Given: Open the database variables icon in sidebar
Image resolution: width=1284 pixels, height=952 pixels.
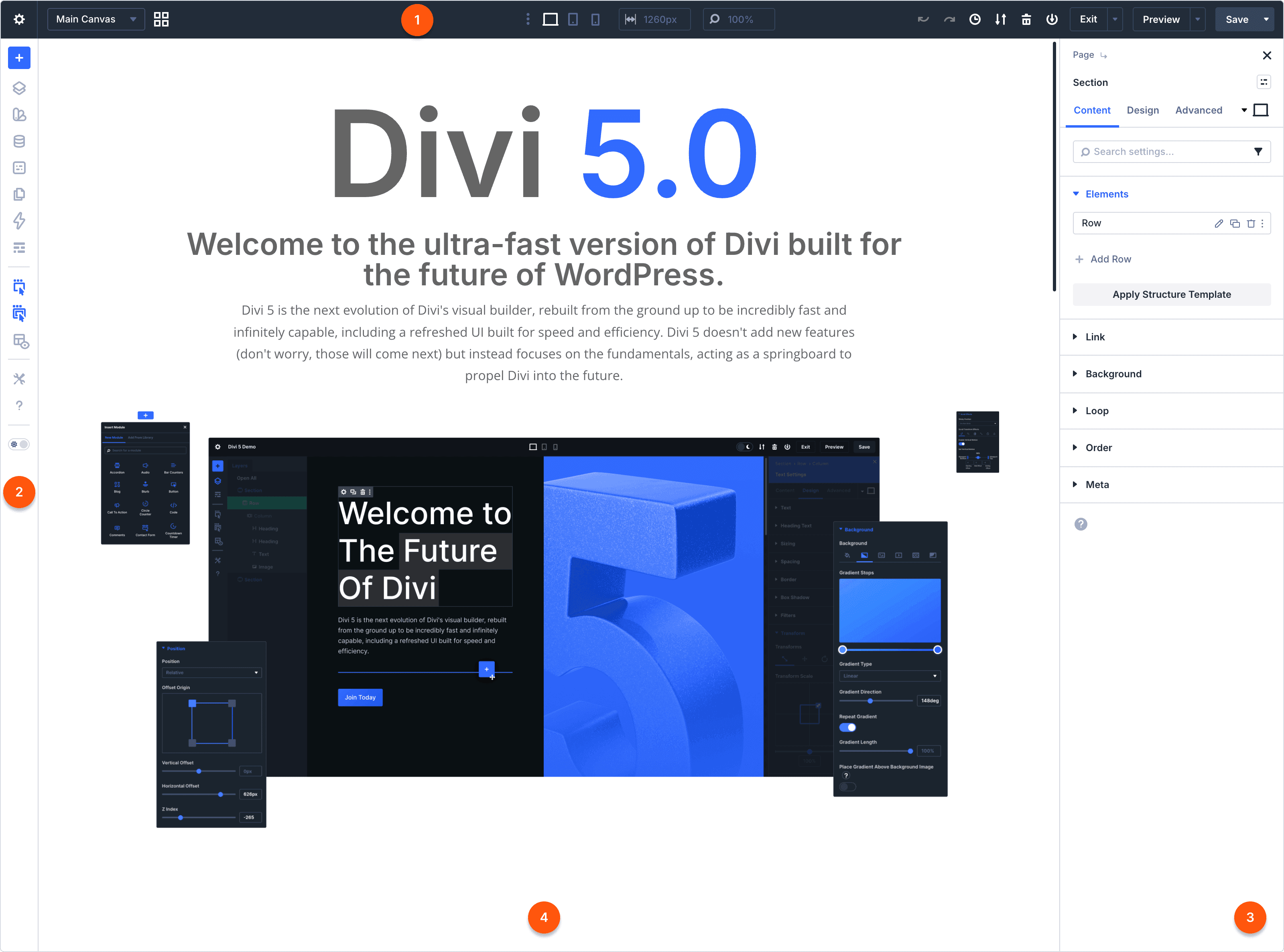Looking at the screenshot, I should 19,141.
